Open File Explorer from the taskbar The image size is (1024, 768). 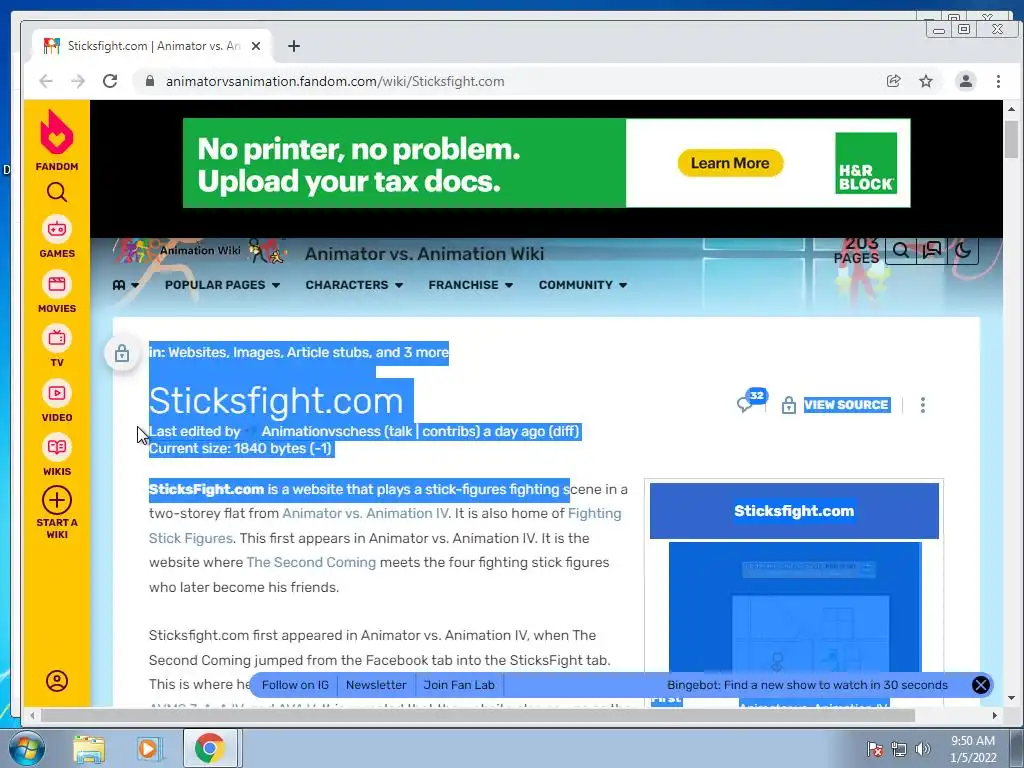(x=89, y=749)
